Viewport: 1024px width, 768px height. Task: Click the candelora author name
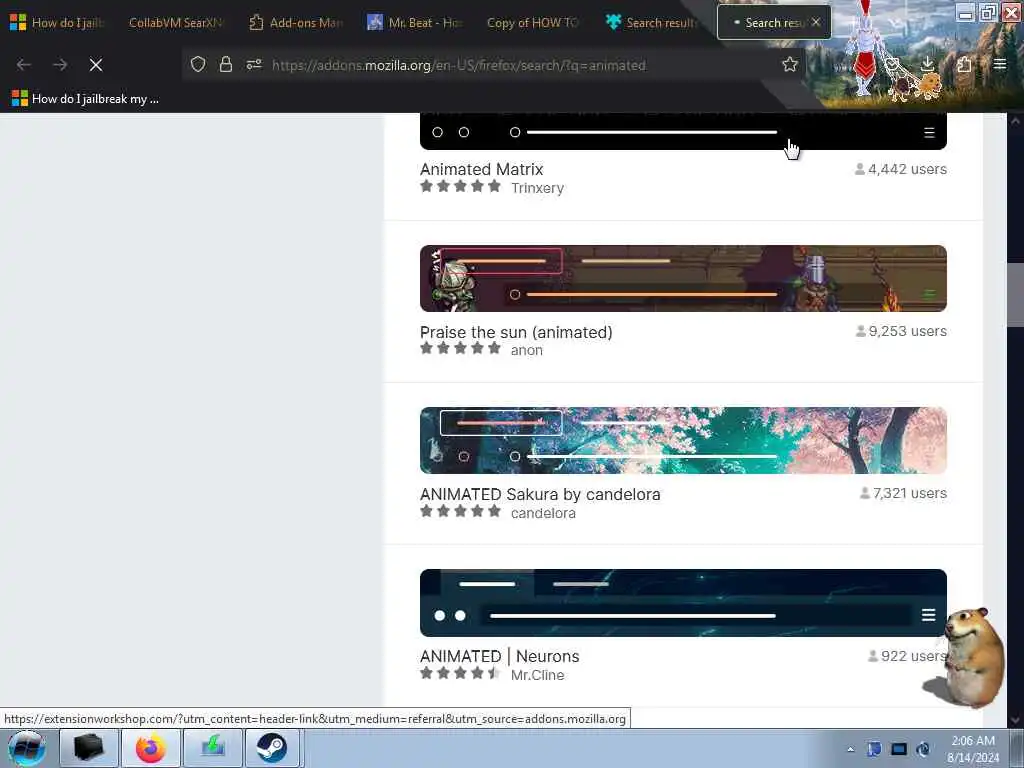pyautogui.click(x=543, y=513)
